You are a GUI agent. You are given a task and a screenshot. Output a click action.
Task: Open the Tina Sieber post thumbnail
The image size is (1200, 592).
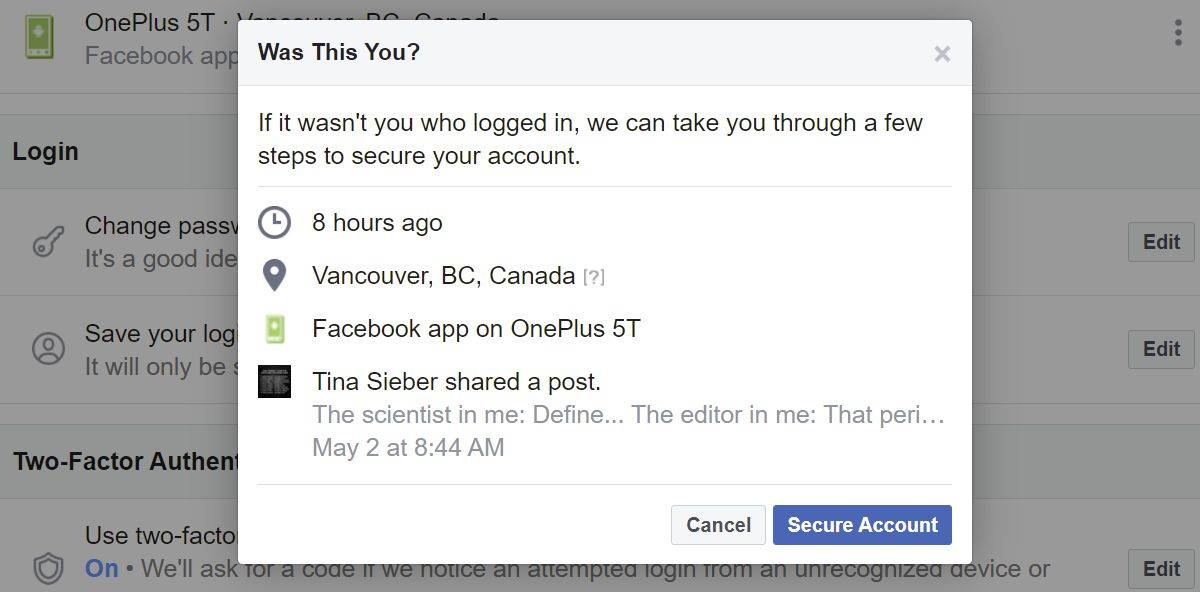click(274, 381)
